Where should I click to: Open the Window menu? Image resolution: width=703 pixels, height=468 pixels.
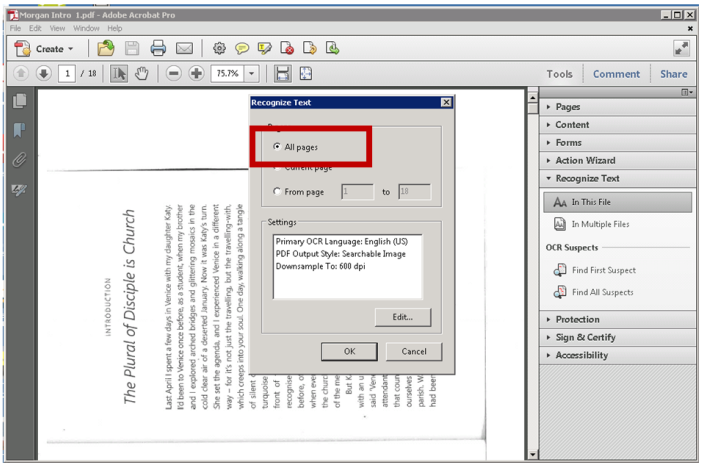point(86,28)
